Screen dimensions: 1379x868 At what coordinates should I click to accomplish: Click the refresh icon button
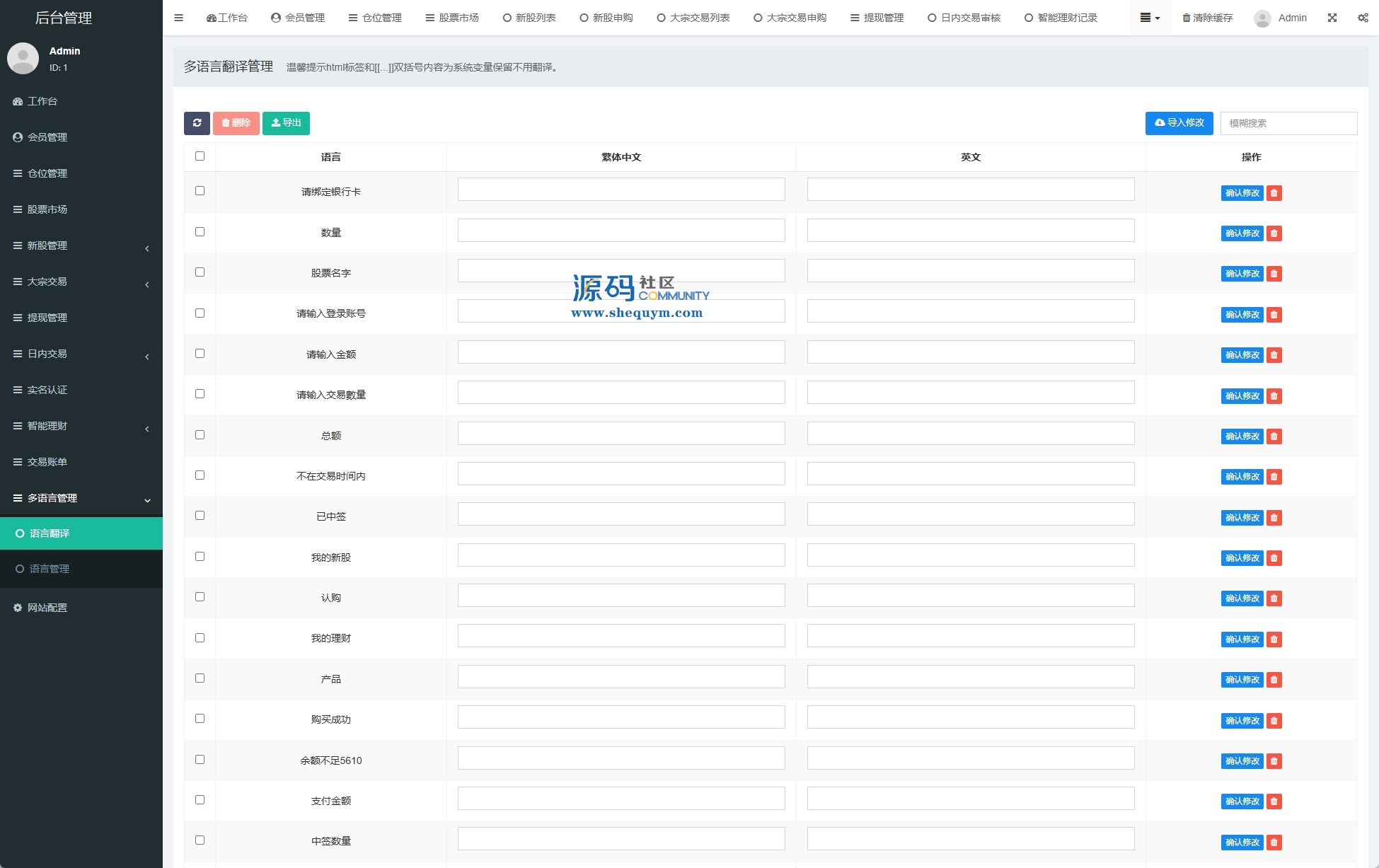pyautogui.click(x=197, y=123)
